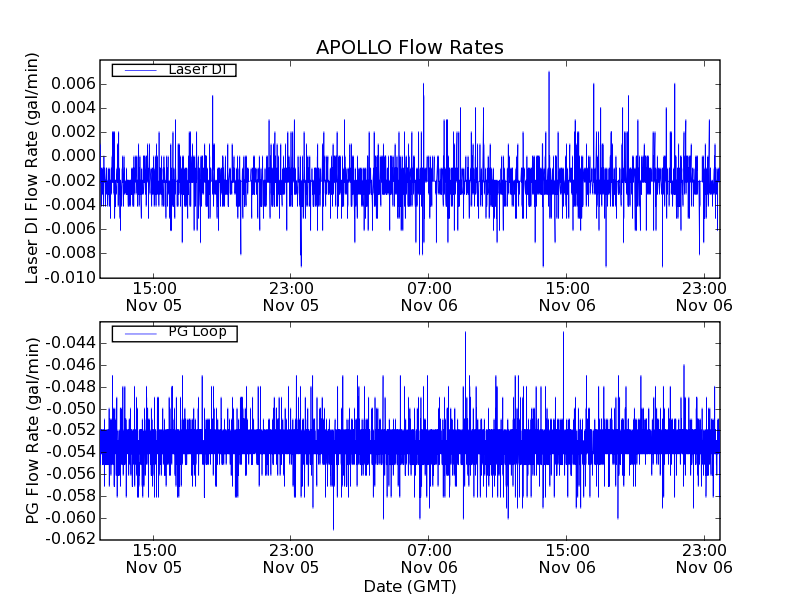Click bottom plot's '15:00 Nov 06' date label
The height and width of the screenshot is (600, 800).
pyautogui.click(x=567, y=559)
